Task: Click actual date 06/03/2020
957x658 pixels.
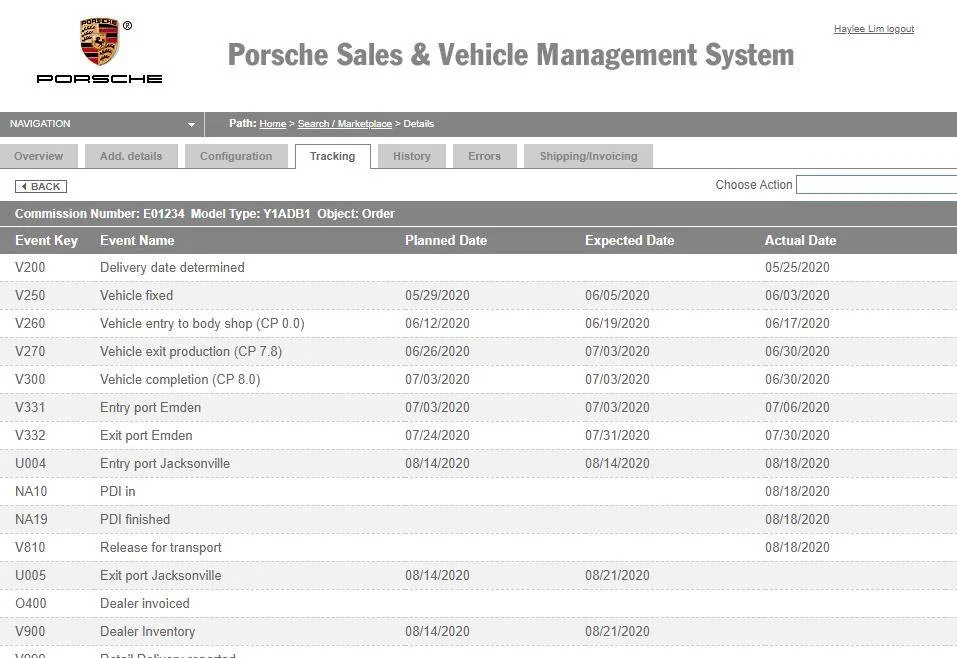Action: [x=797, y=295]
